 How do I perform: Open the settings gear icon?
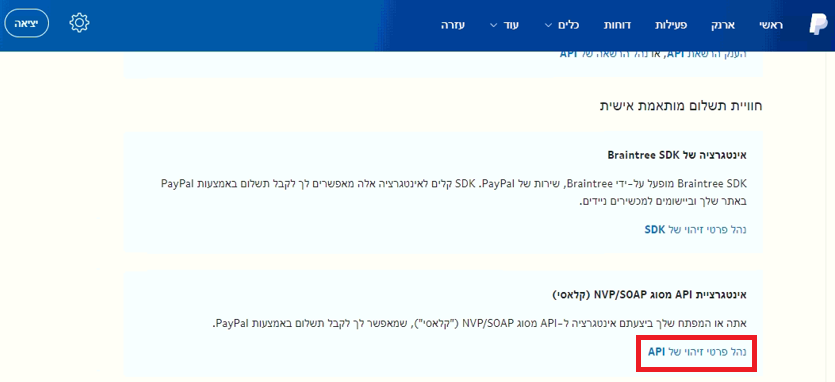79,23
